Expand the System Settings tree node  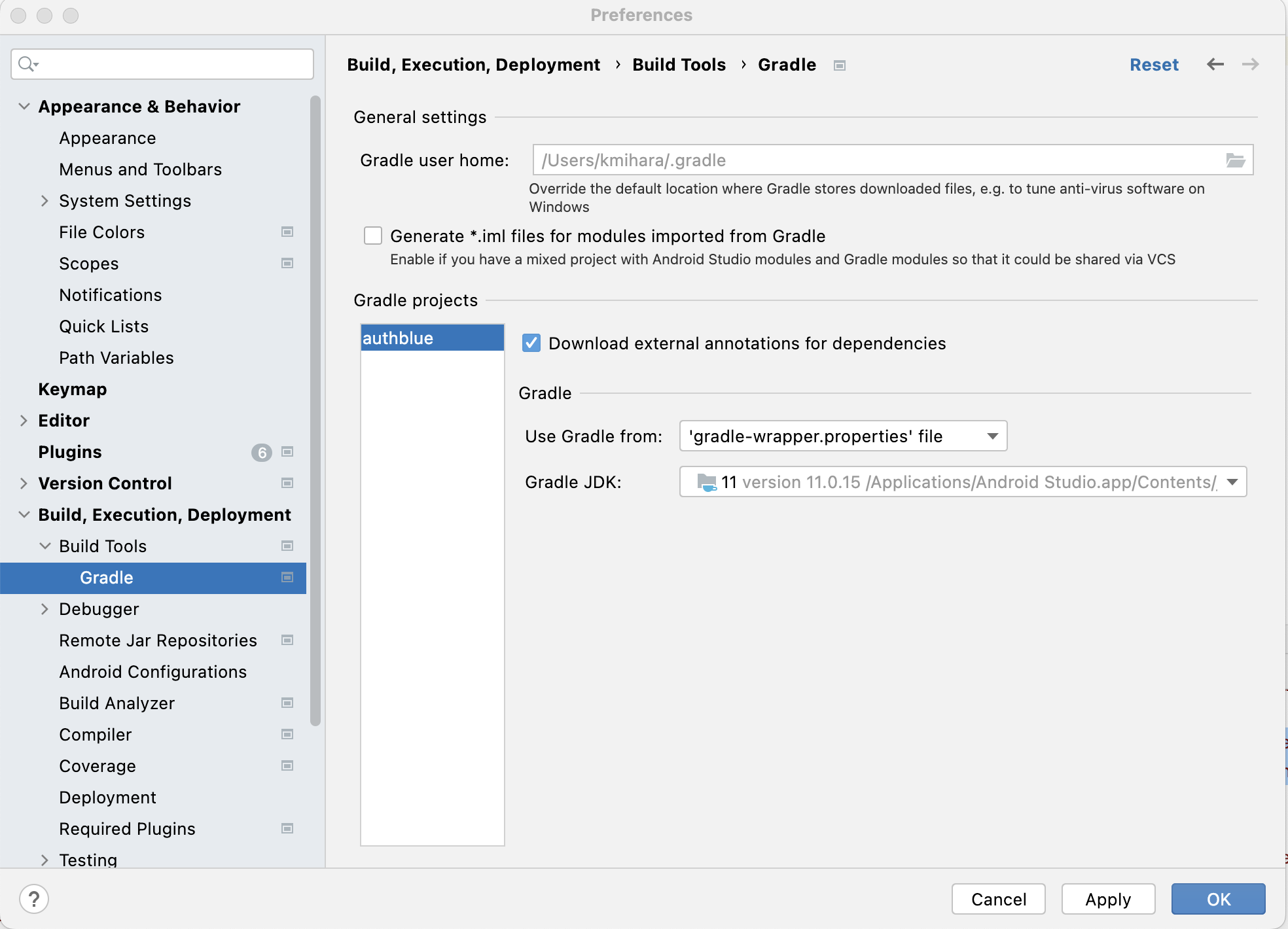[45, 201]
